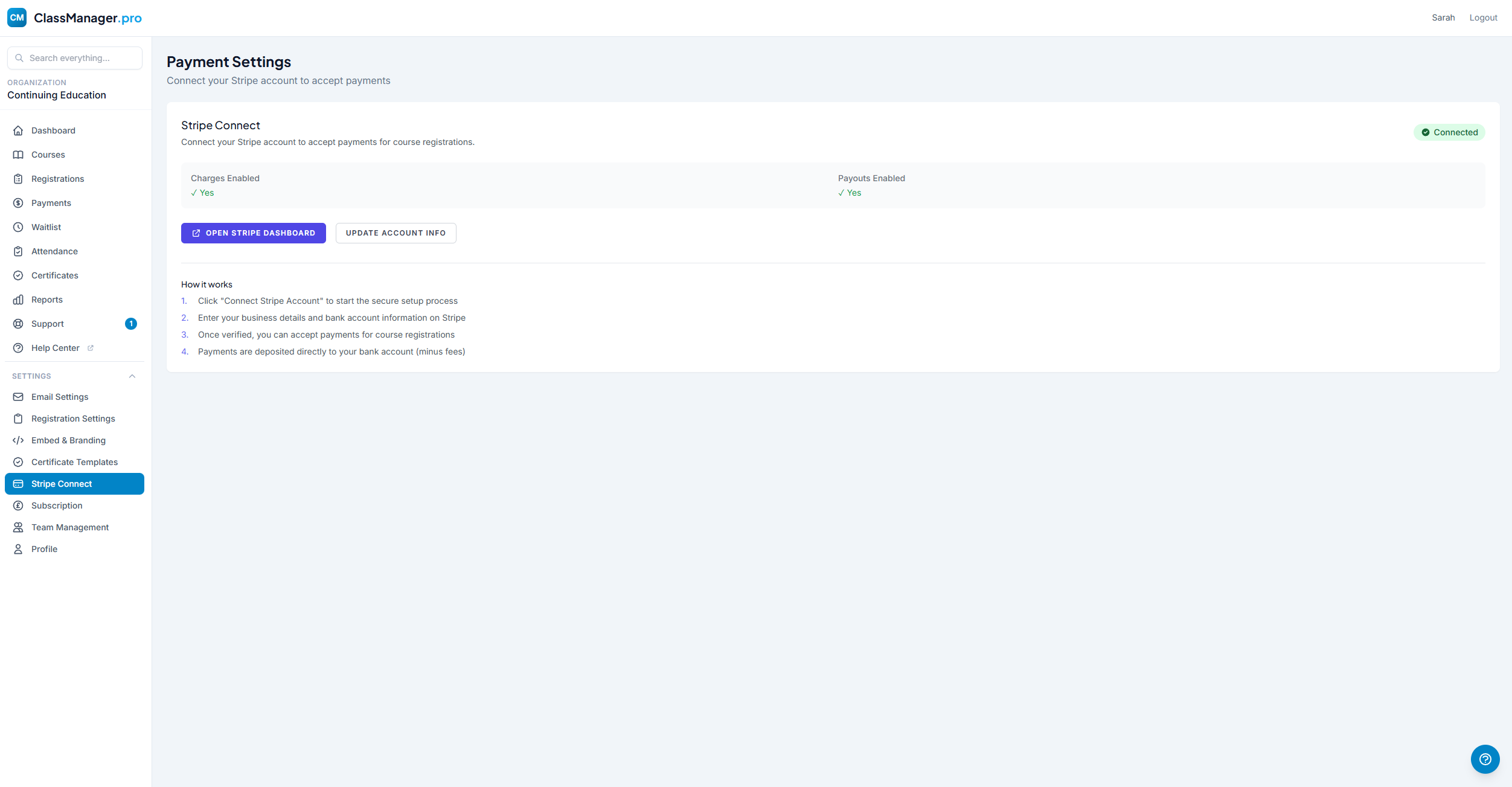
Task: Open Embed & Branding settings
Action: [68, 440]
